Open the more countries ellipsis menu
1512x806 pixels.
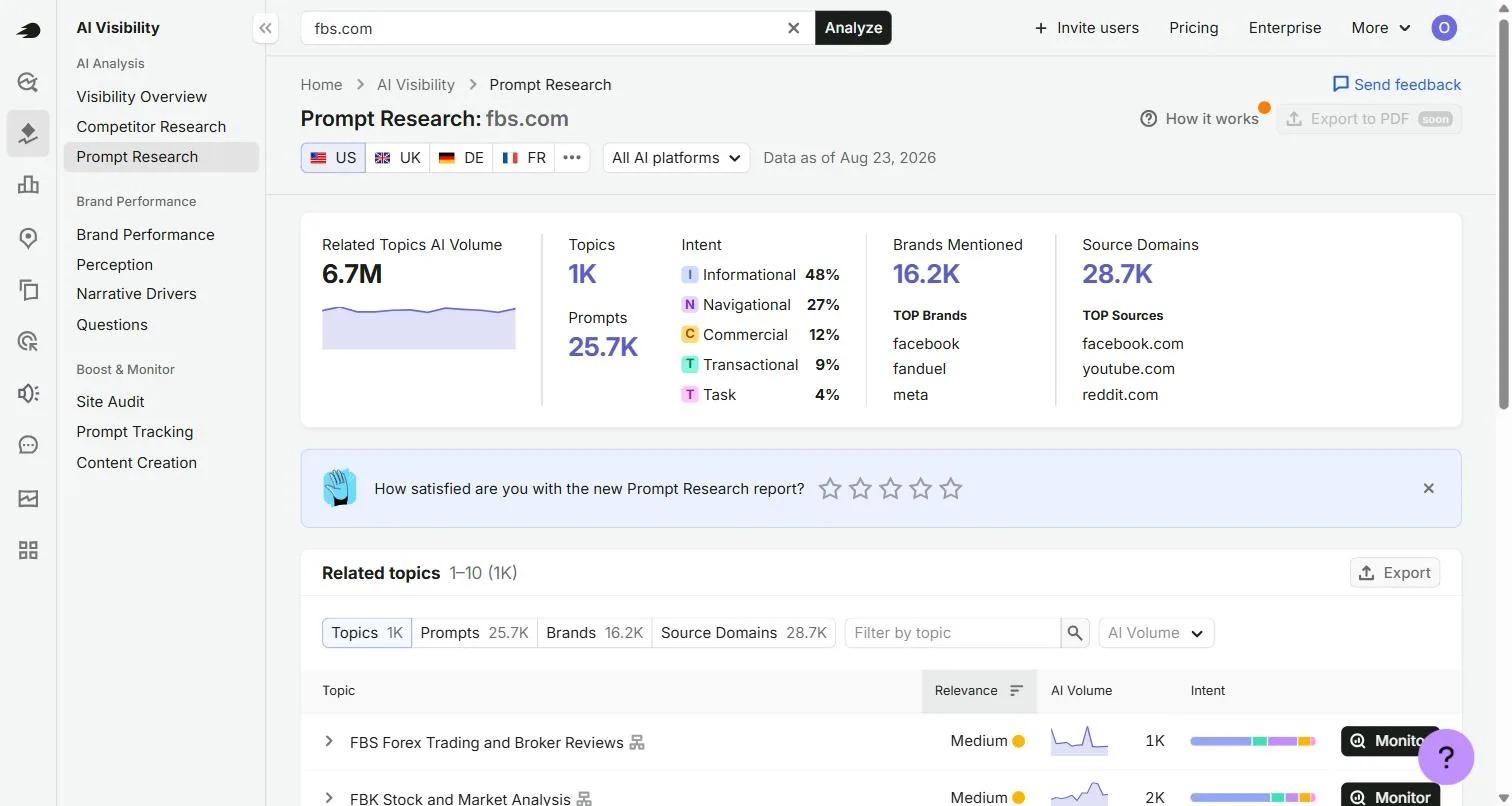click(x=572, y=157)
